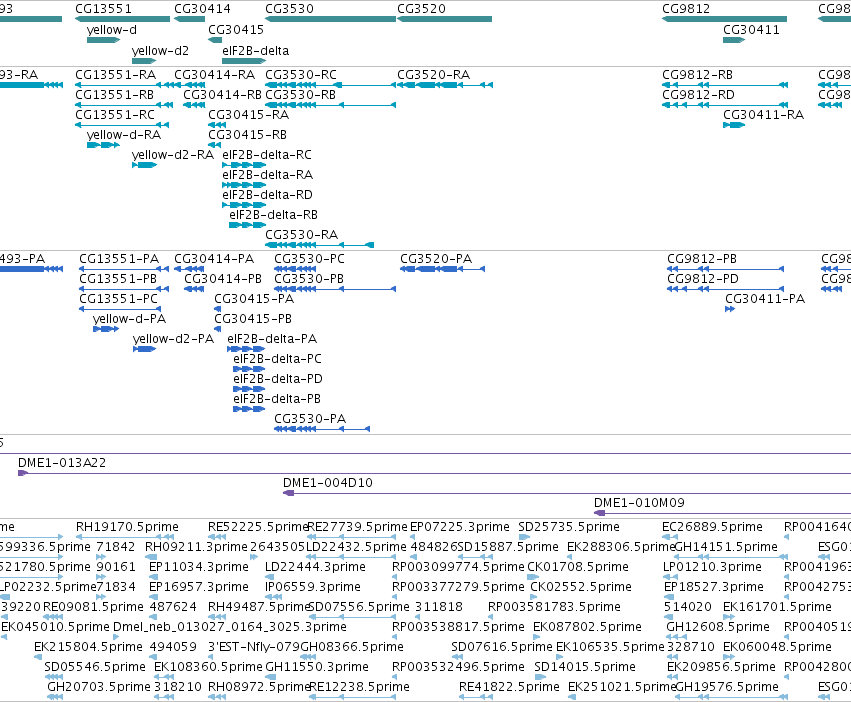The image size is (851, 702).
Task: Select the CG13551-PB coding sequence
Action: pos(124,289)
